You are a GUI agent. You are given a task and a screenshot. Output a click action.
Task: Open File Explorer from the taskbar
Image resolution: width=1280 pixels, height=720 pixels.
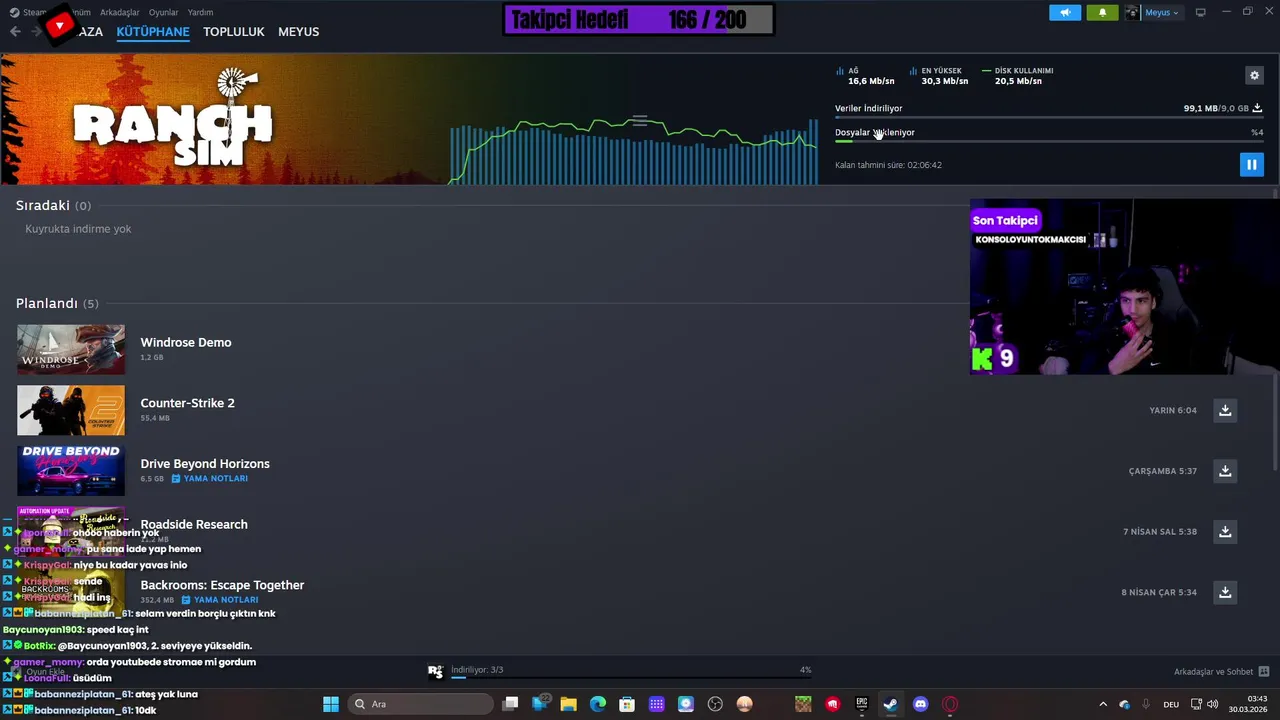pyautogui.click(x=568, y=704)
